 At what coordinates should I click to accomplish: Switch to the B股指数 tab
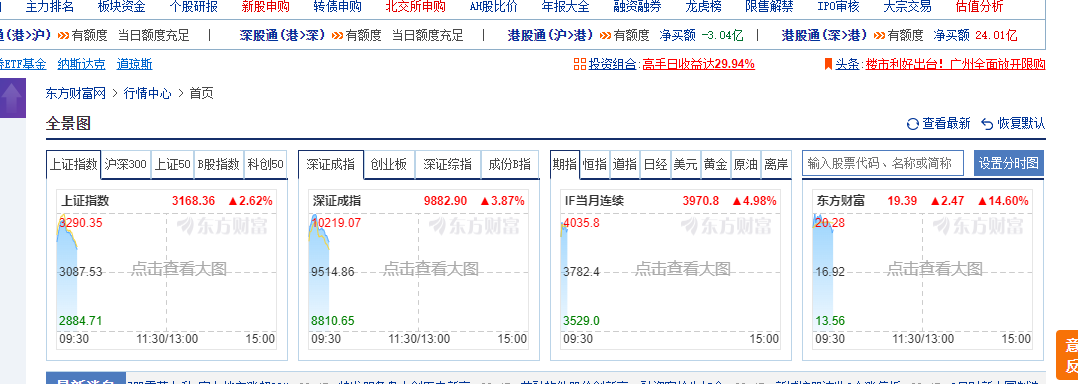click(x=219, y=165)
